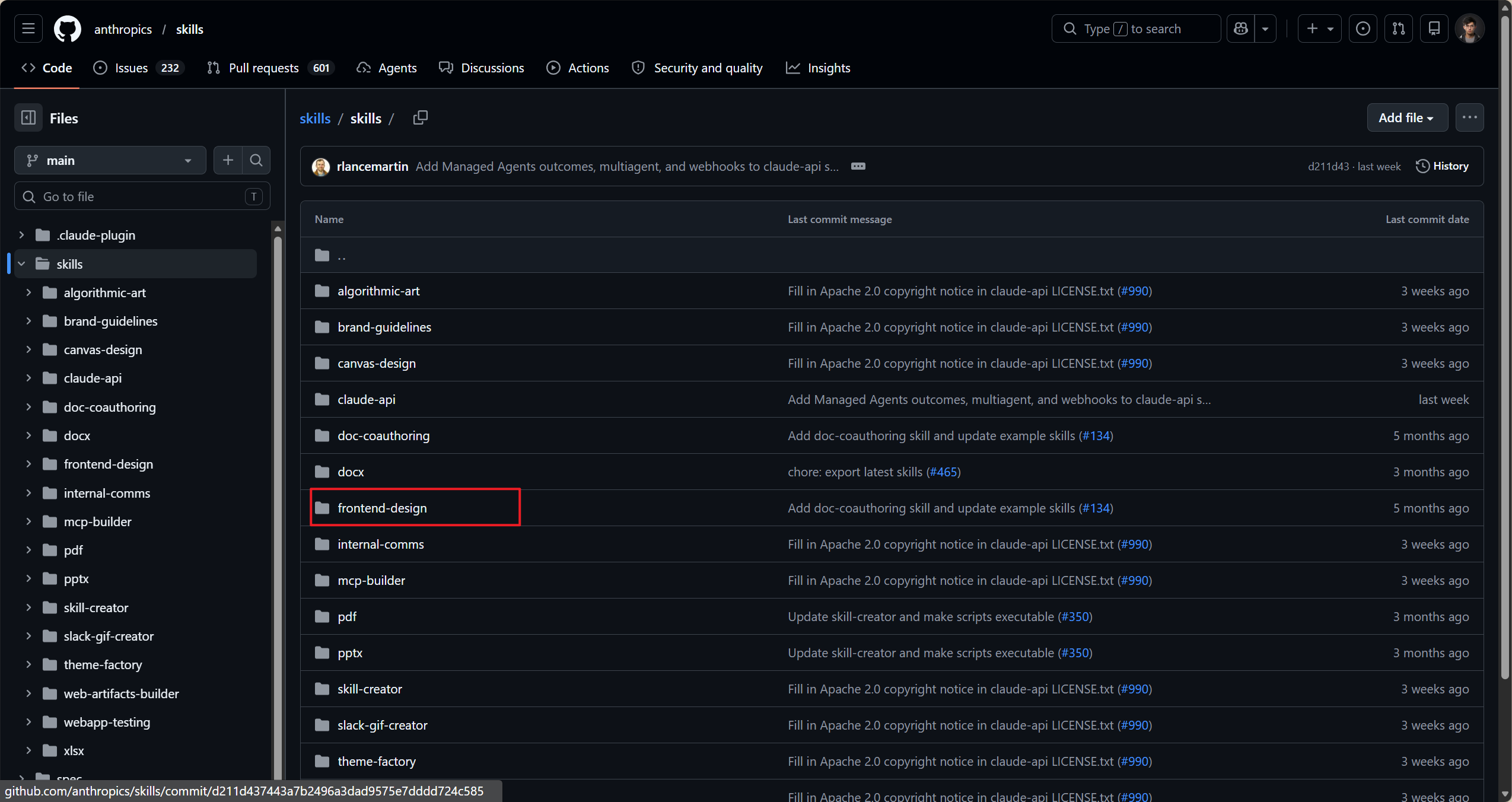Expand the commit message ellipsis
Screen dimensions: 1512x802
click(858, 166)
